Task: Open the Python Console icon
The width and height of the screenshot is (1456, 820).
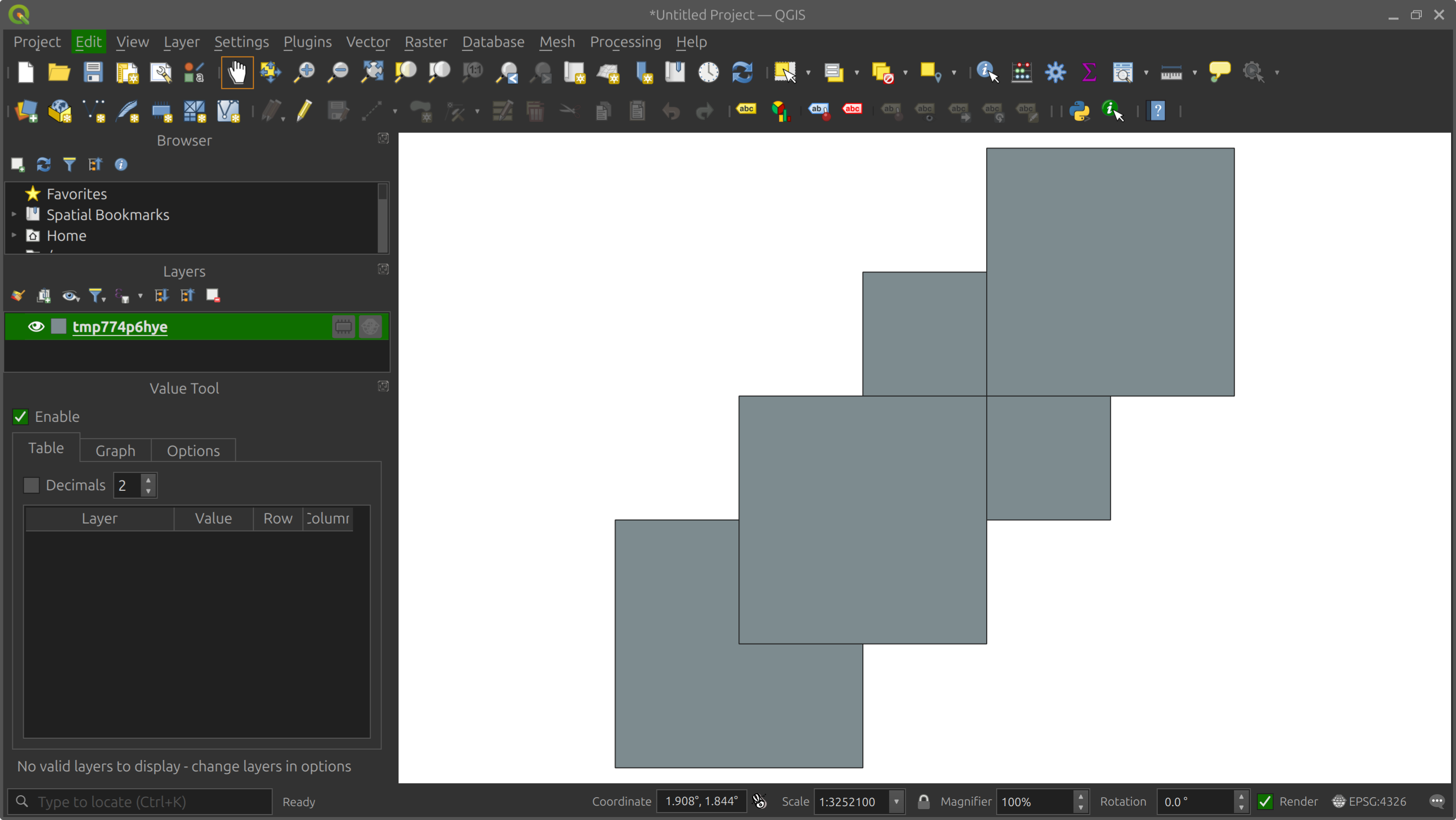Action: coord(1079,111)
